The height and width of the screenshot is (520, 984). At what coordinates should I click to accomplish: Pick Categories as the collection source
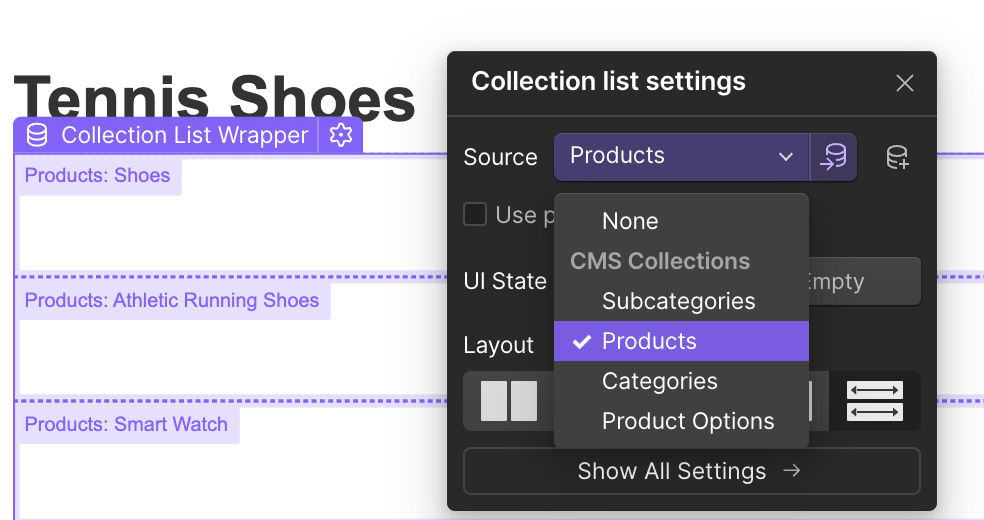pyautogui.click(x=659, y=381)
